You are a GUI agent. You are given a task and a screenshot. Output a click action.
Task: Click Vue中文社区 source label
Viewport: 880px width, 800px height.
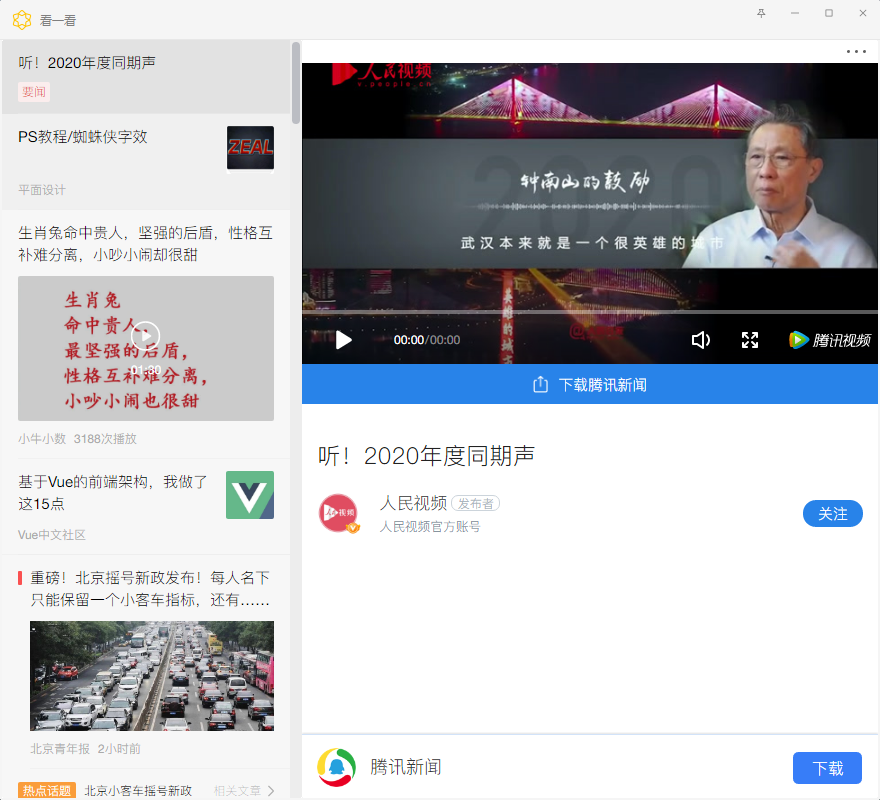pos(52,534)
